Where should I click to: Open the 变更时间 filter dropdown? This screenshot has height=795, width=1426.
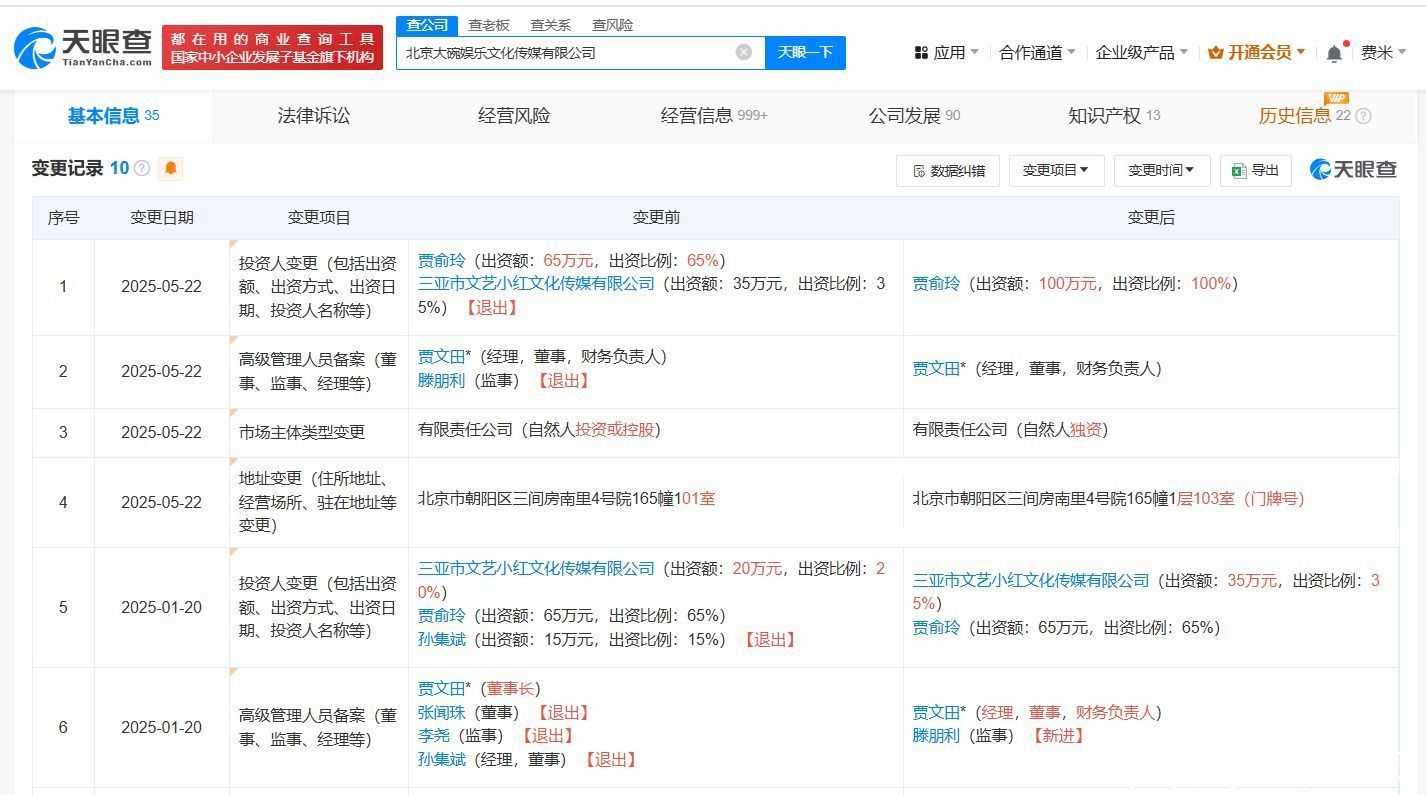pyautogui.click(x=1162, y=171)
